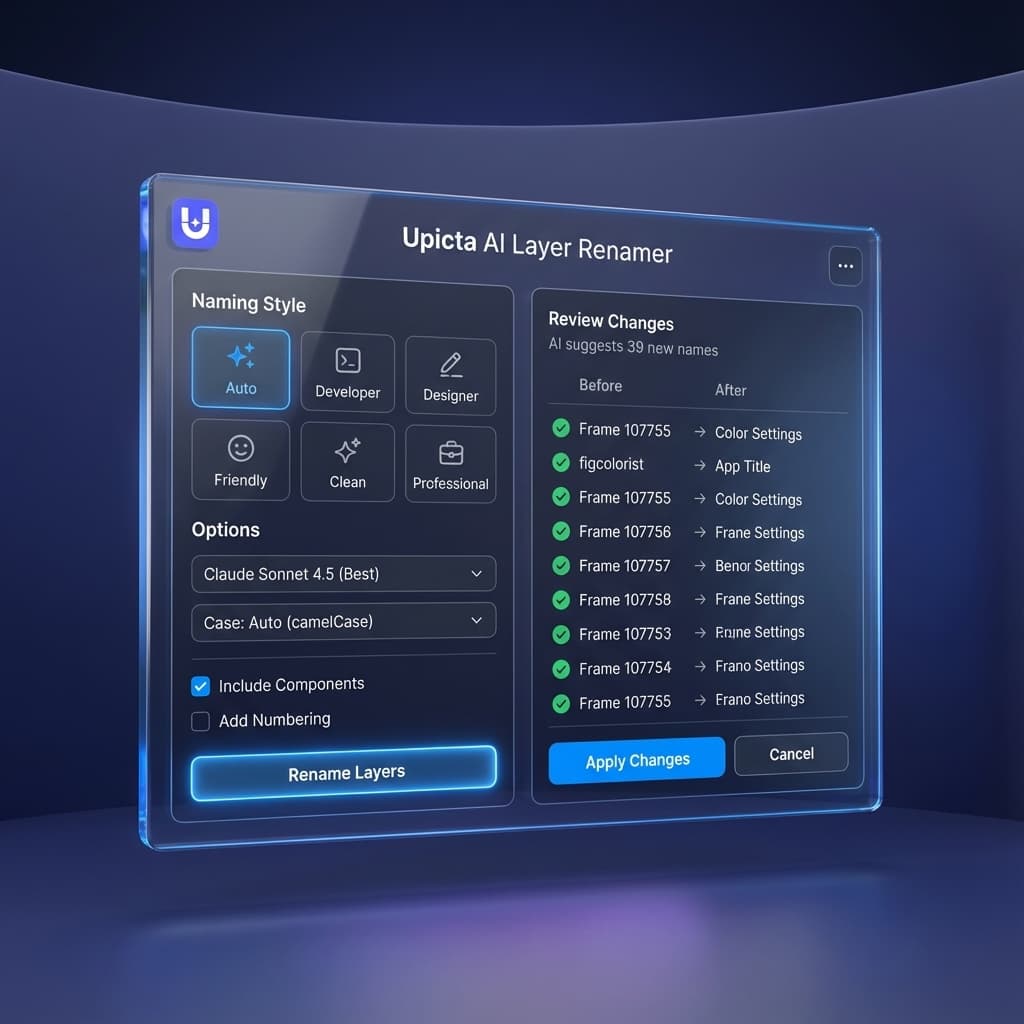Select the Auto naming style with sparkles icon
The width and height of the screenshot is (1024, 1024).
[240, 369]
